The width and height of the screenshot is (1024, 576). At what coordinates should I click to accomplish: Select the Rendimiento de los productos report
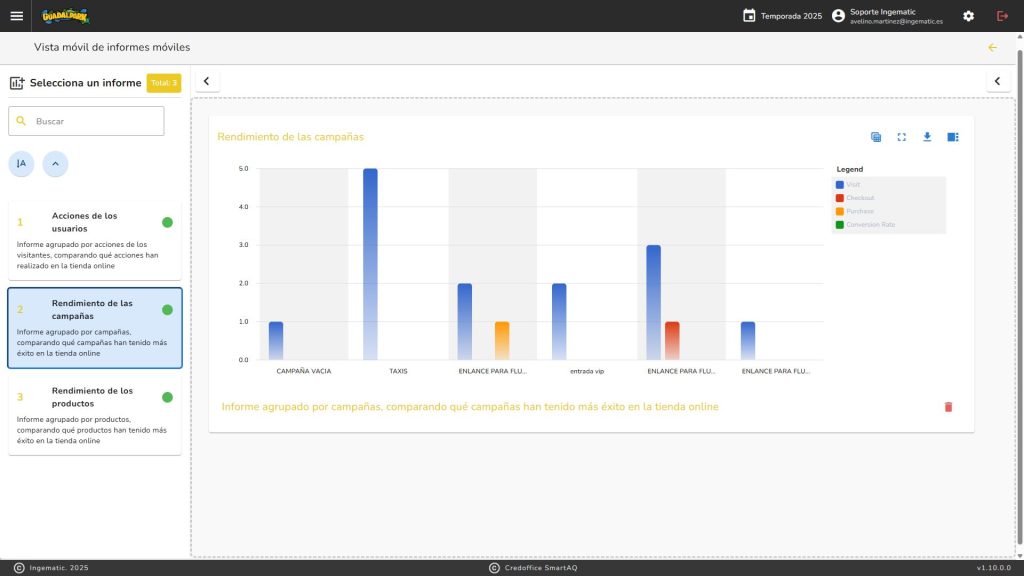tap(95, 416)
